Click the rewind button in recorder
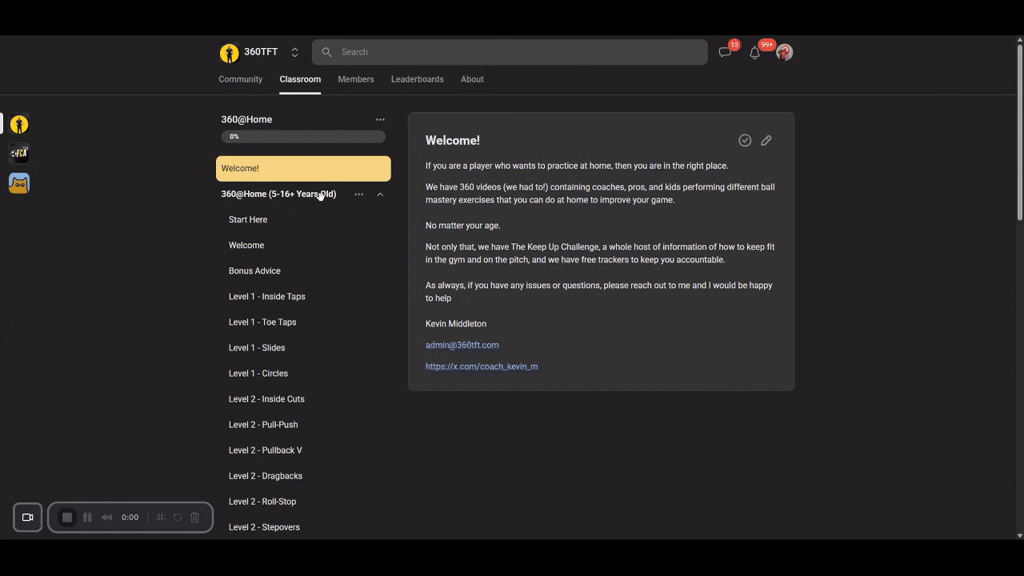 (106, 517)
